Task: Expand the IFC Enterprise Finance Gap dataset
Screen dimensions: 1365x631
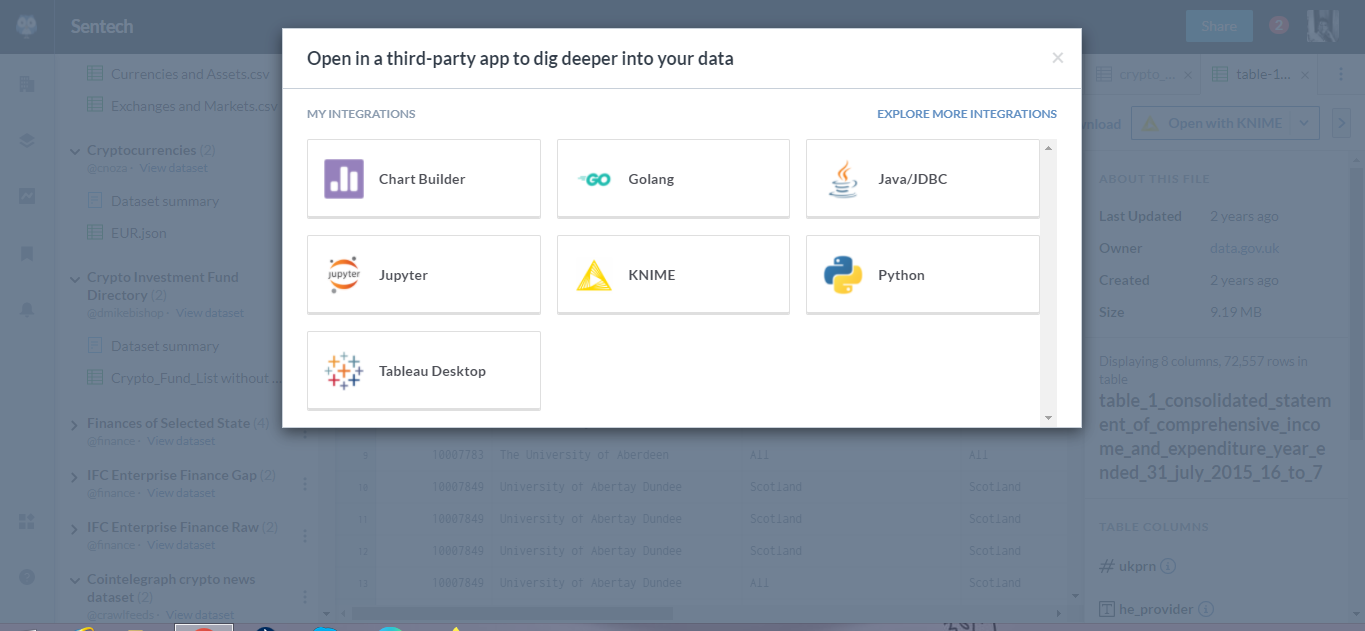Action: (75, 476)
